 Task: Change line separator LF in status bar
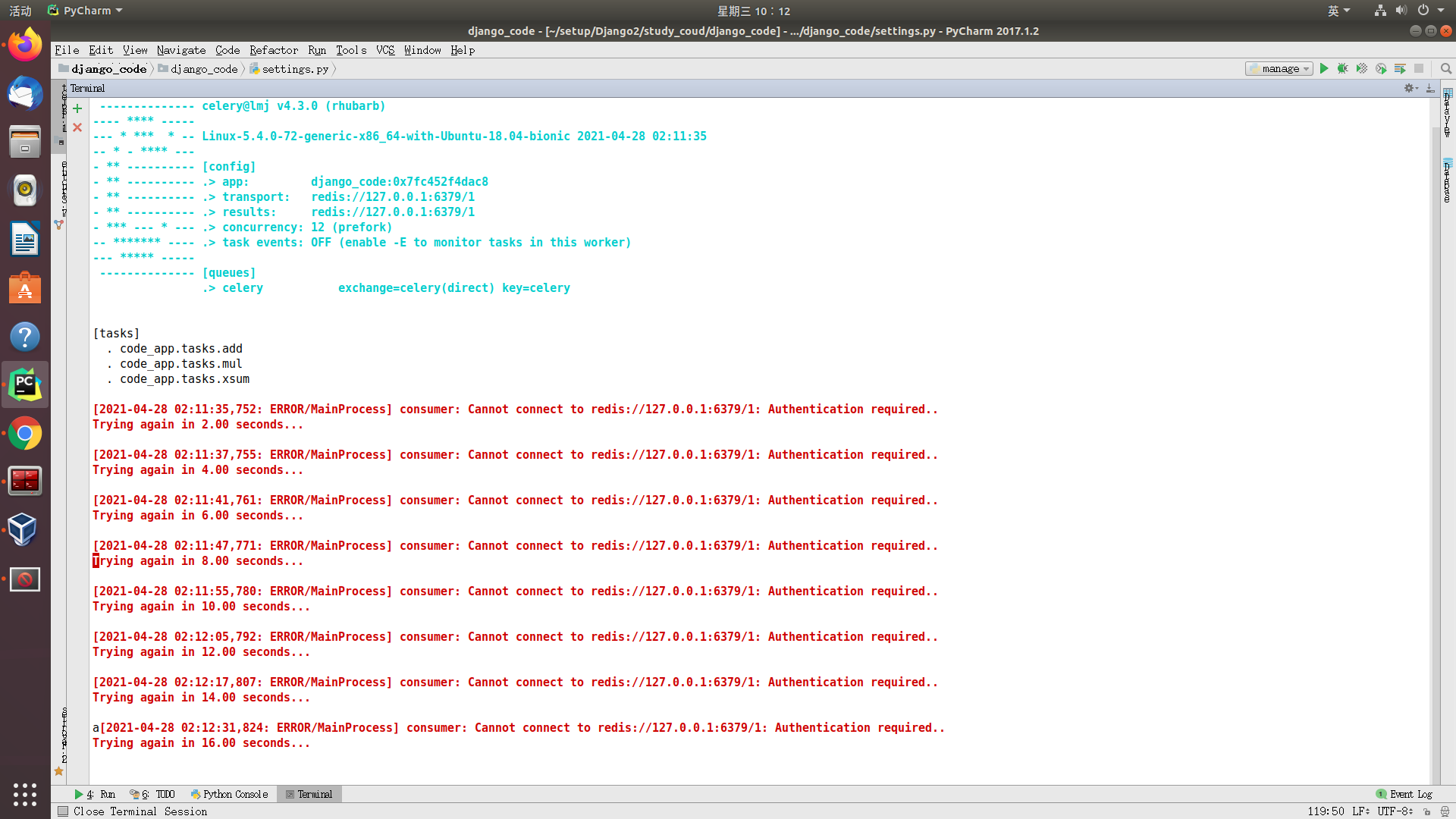point(1360,811)
